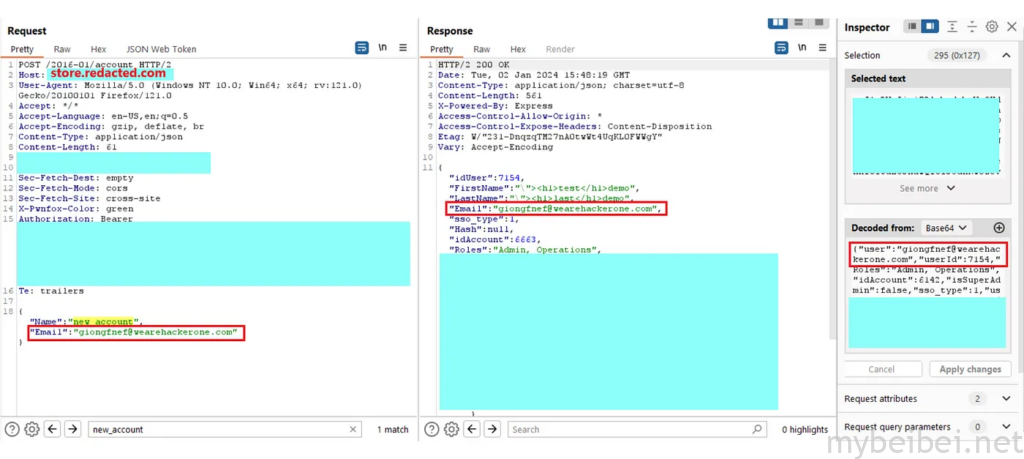Expand See more in Selected text

(927, 188)
